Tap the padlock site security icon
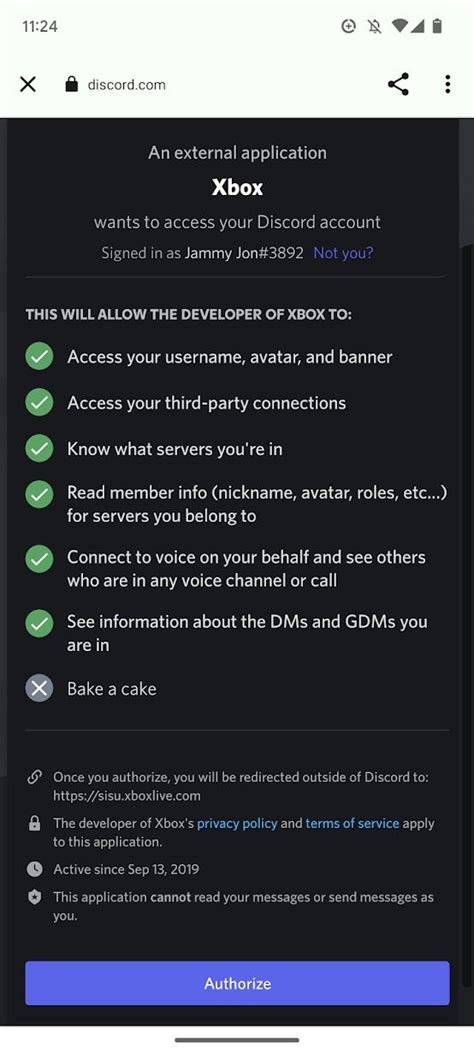Screen dimensions: 474x1054 (71, 85)
